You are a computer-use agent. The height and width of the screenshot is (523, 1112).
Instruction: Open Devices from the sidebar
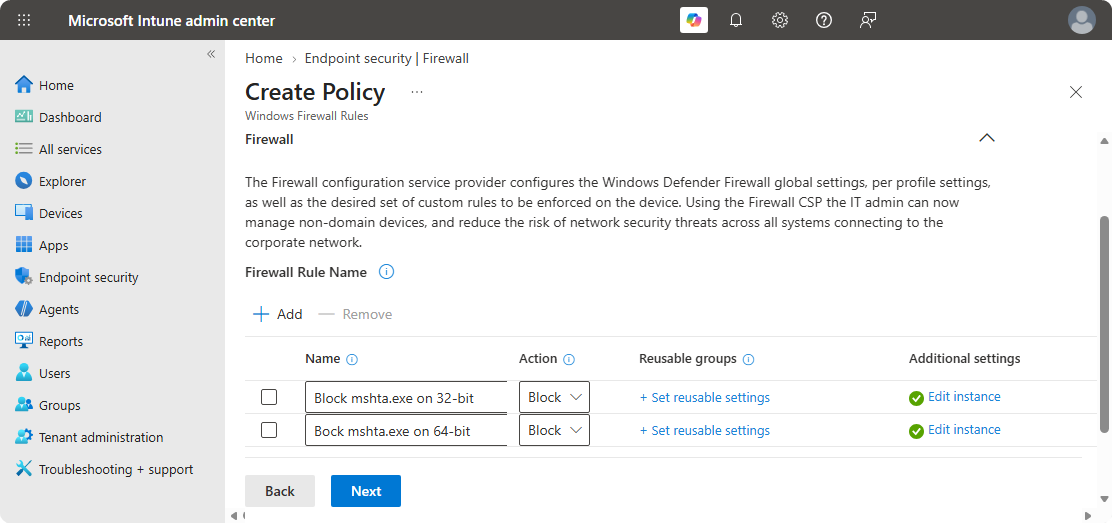[60, 213]
